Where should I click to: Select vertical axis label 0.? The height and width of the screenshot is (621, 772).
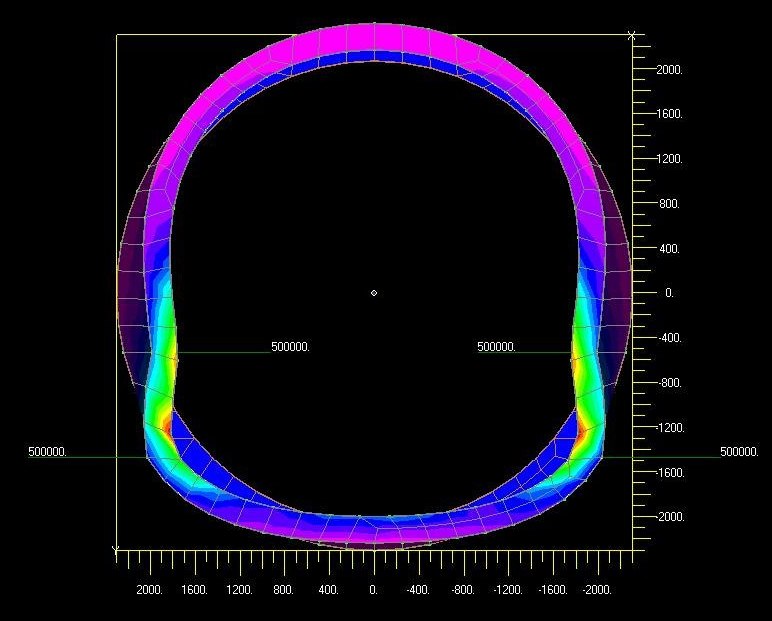point(670,293)
